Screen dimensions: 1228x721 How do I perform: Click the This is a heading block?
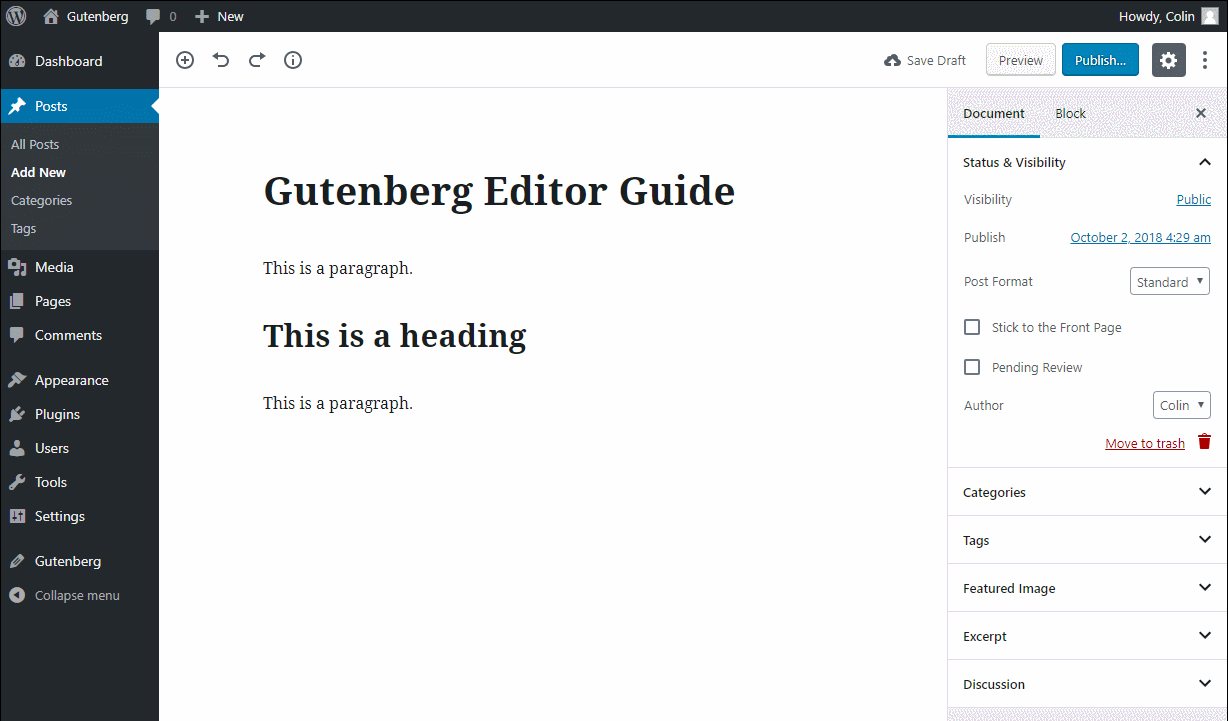394,336
